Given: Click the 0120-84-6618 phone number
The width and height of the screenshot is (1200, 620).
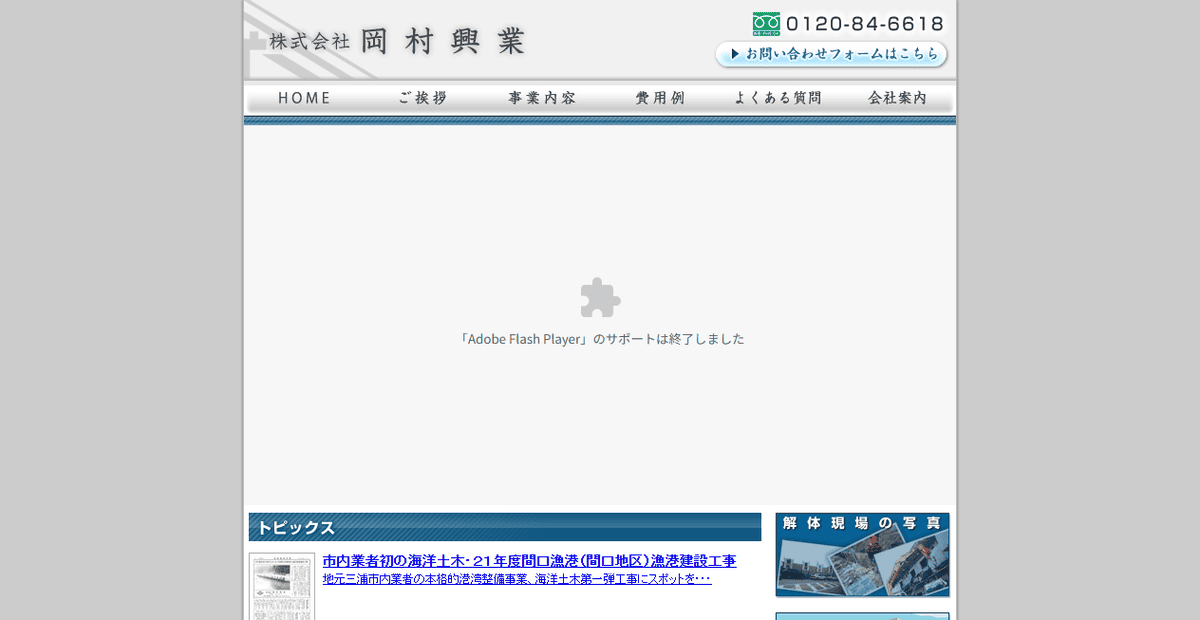Looking at the screenshot, I should click(865, 21).
